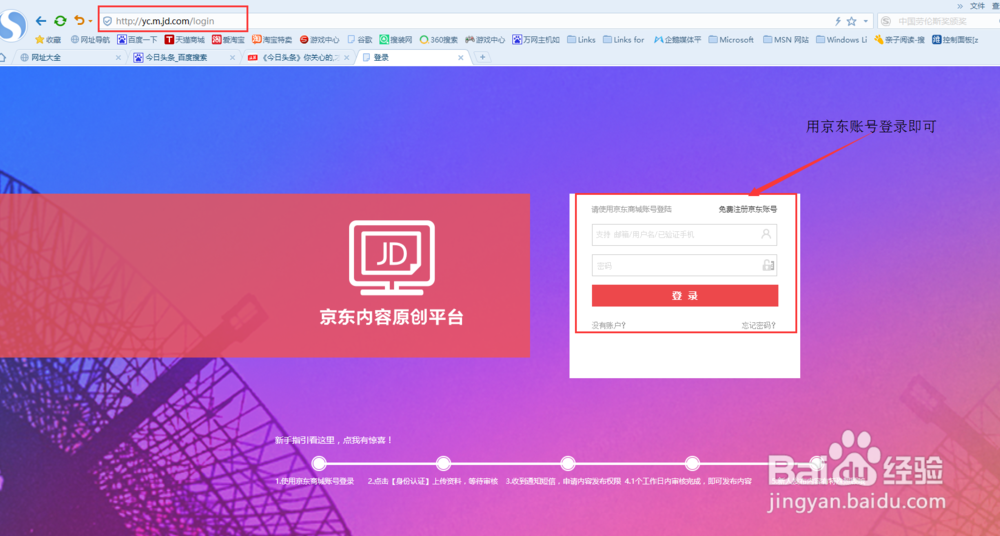Viewport: 1000px width, 536px height.
Task: Click the Sogou browser logo
Action: tap(11, 26)
